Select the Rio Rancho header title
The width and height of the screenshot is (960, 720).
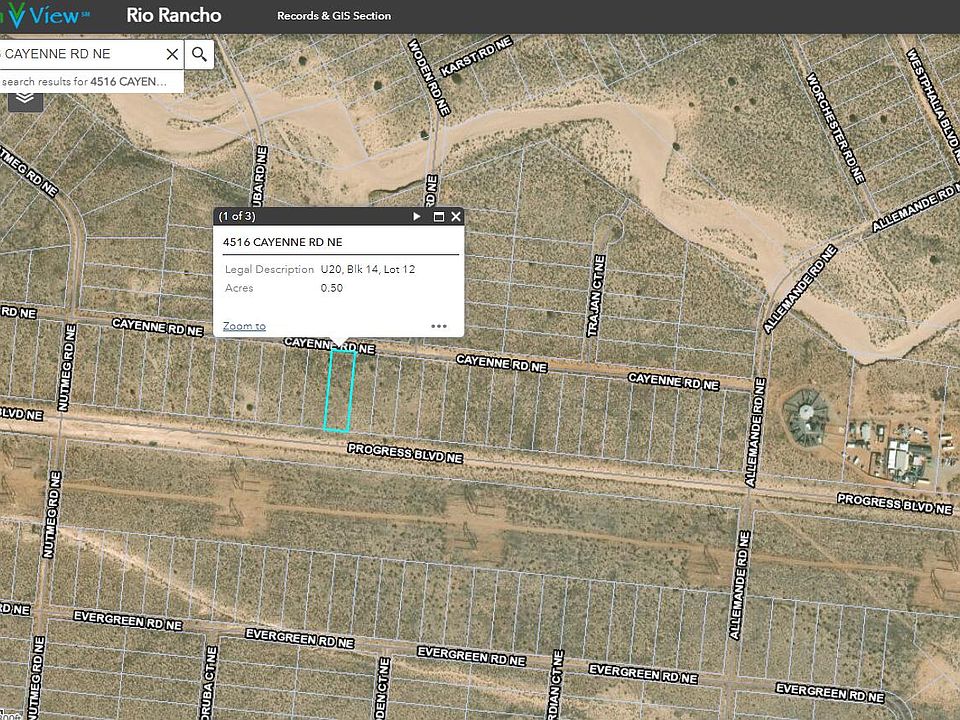coord(174,16)
